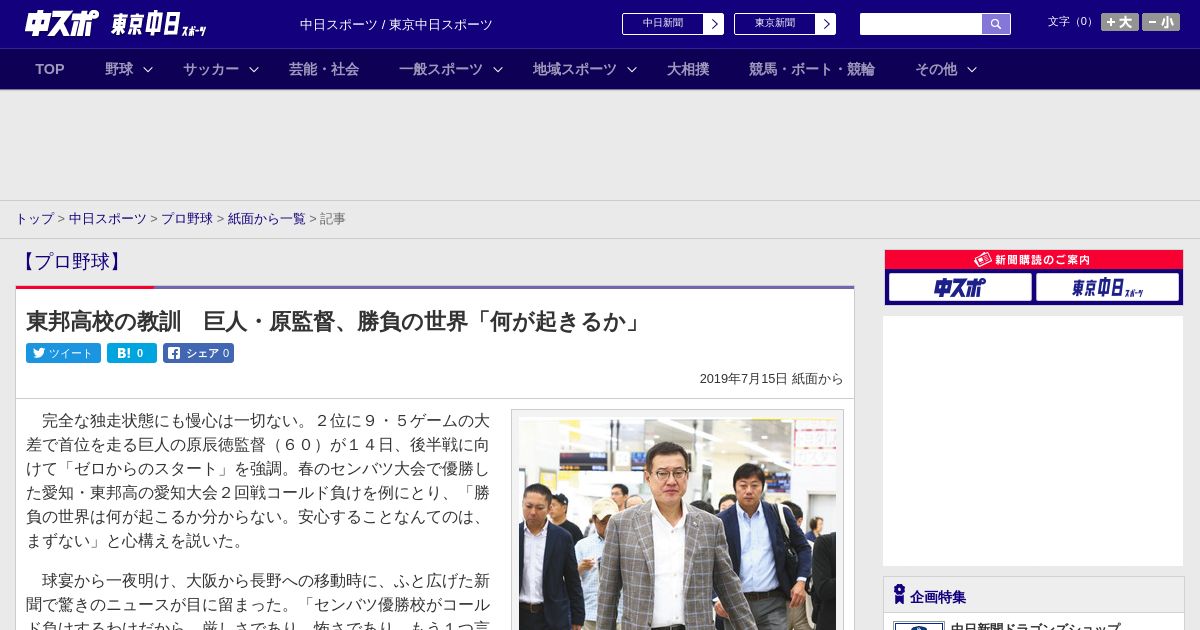
Task: Click the arrow beside 東京新聞
Action: pyautogui.click(x=826, y=24)
